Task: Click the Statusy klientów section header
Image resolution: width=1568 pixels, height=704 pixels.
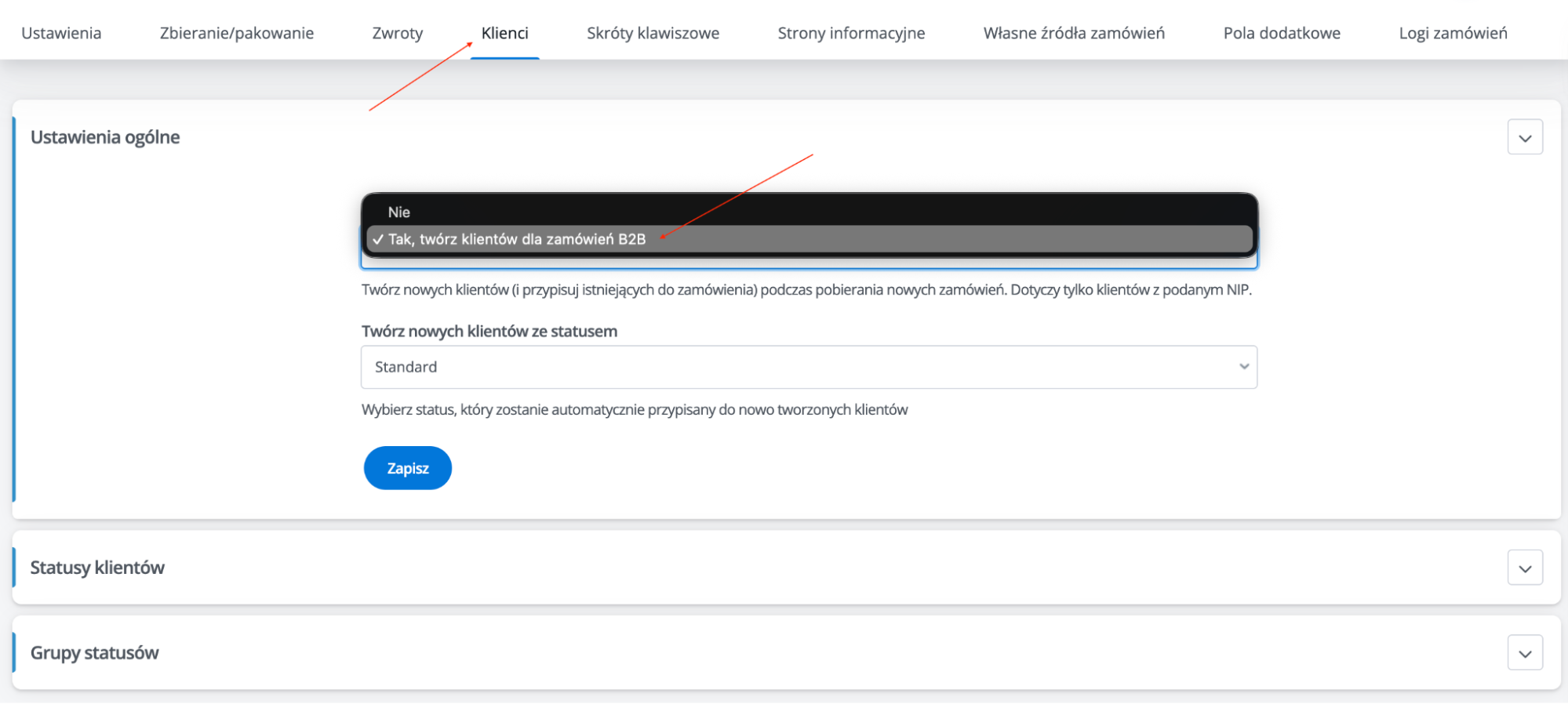Action: pos(97,568)
